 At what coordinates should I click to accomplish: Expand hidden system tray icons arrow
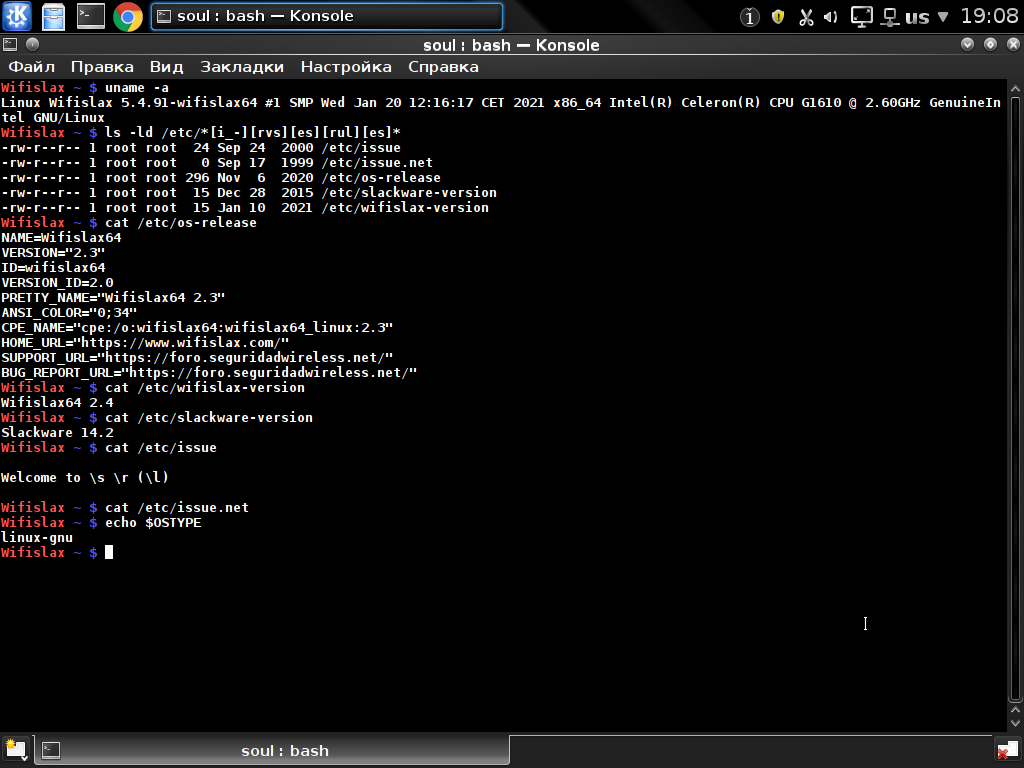click(x=942, y=16)
